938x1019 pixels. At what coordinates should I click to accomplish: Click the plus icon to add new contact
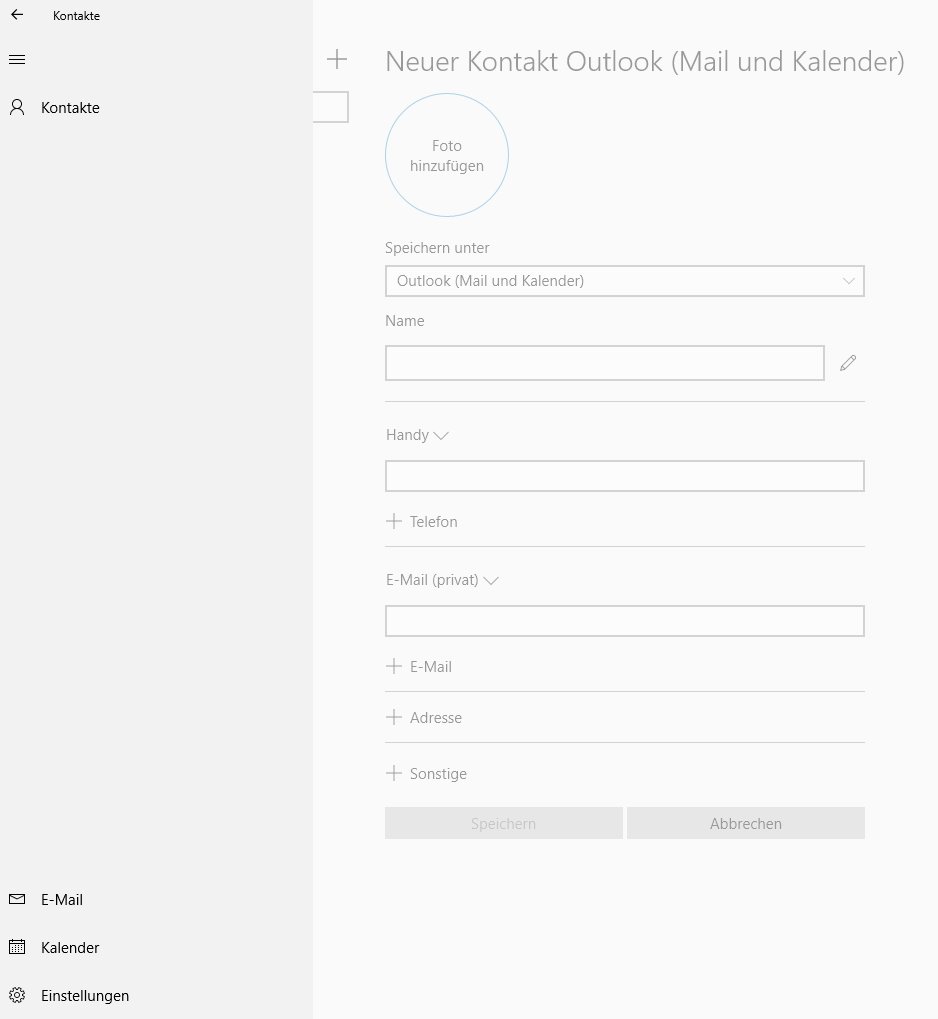pos(337,60)
